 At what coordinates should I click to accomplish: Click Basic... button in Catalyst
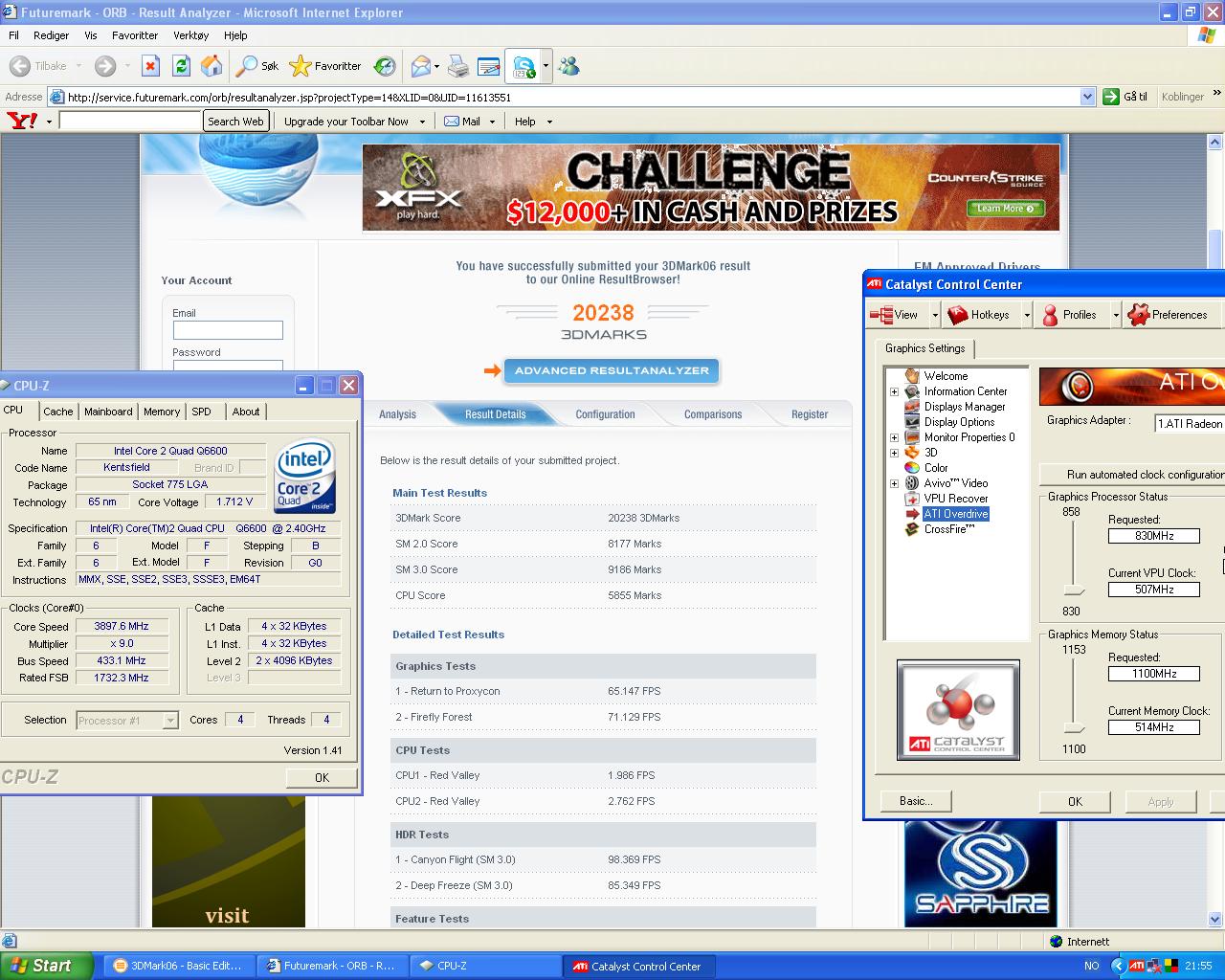click(916, 801)
